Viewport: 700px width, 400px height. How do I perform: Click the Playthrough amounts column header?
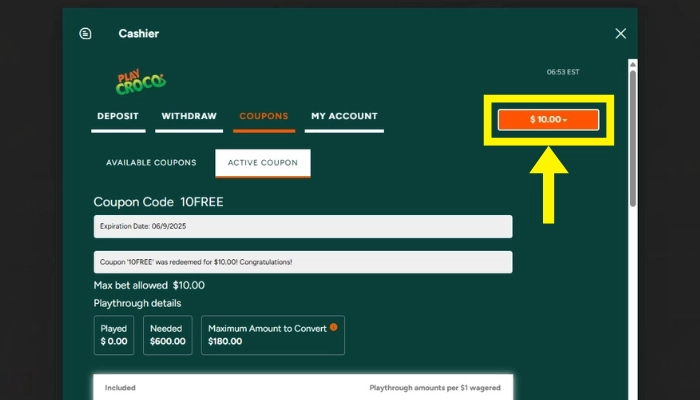point(434,387)
